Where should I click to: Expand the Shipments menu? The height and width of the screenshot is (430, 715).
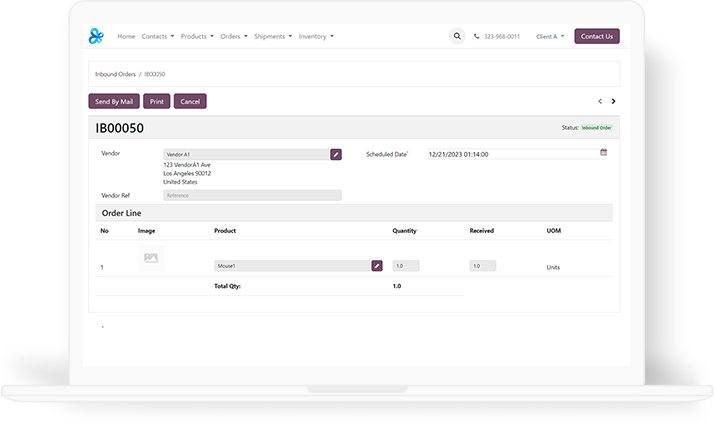point(273,36)
